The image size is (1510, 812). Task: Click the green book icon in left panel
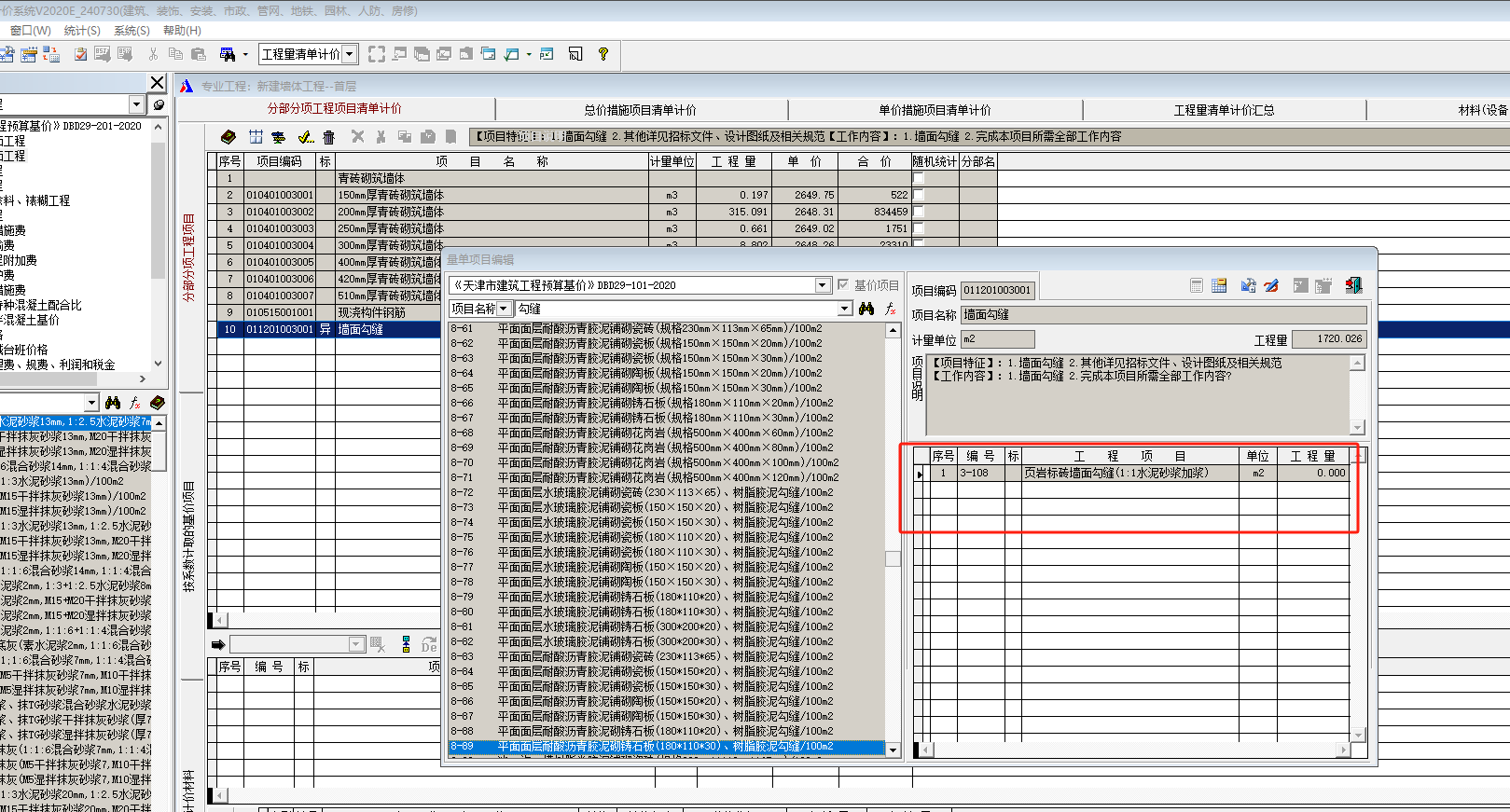point(157,403)
